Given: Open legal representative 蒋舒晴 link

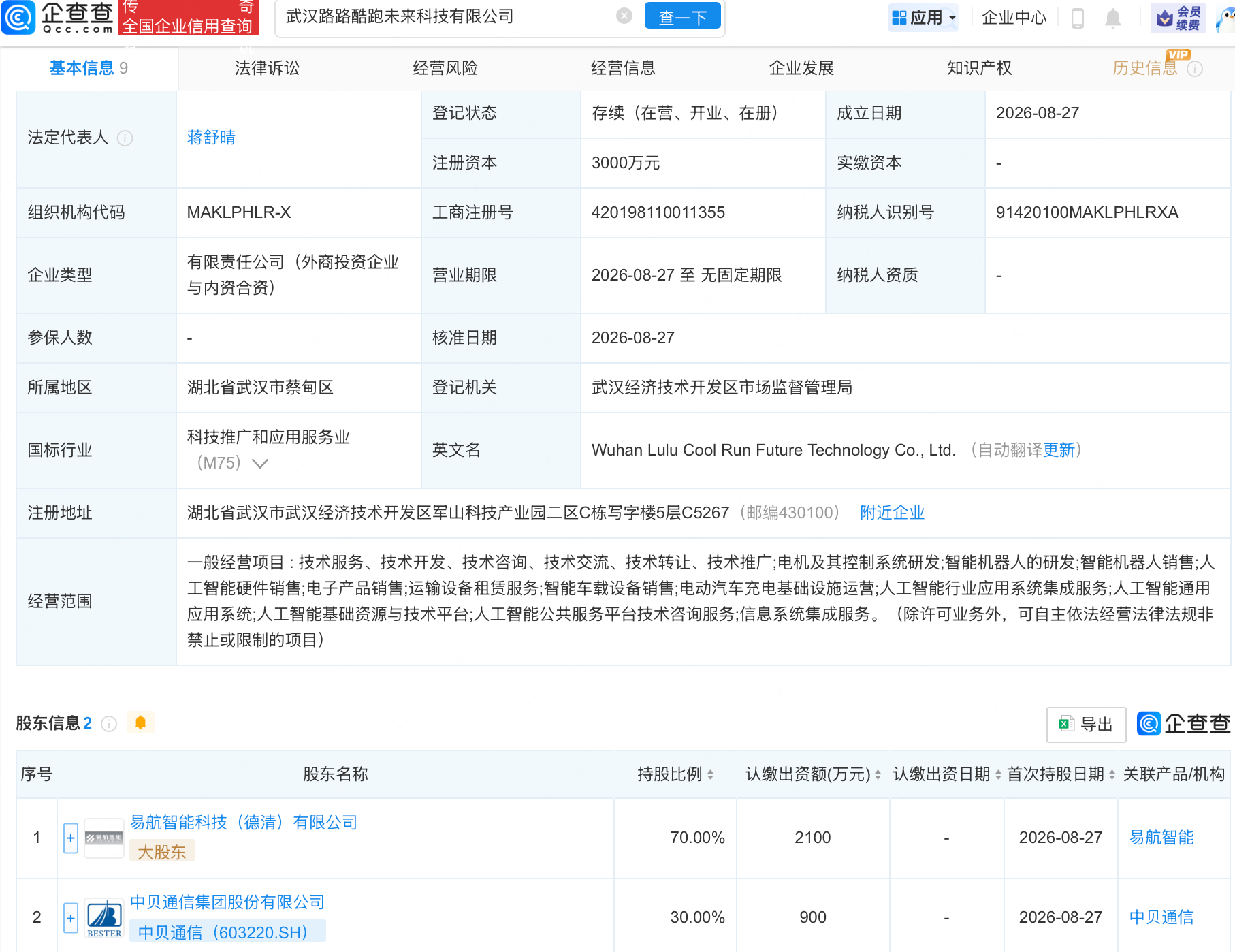Looking at the screenshot, I should point(211,138).
